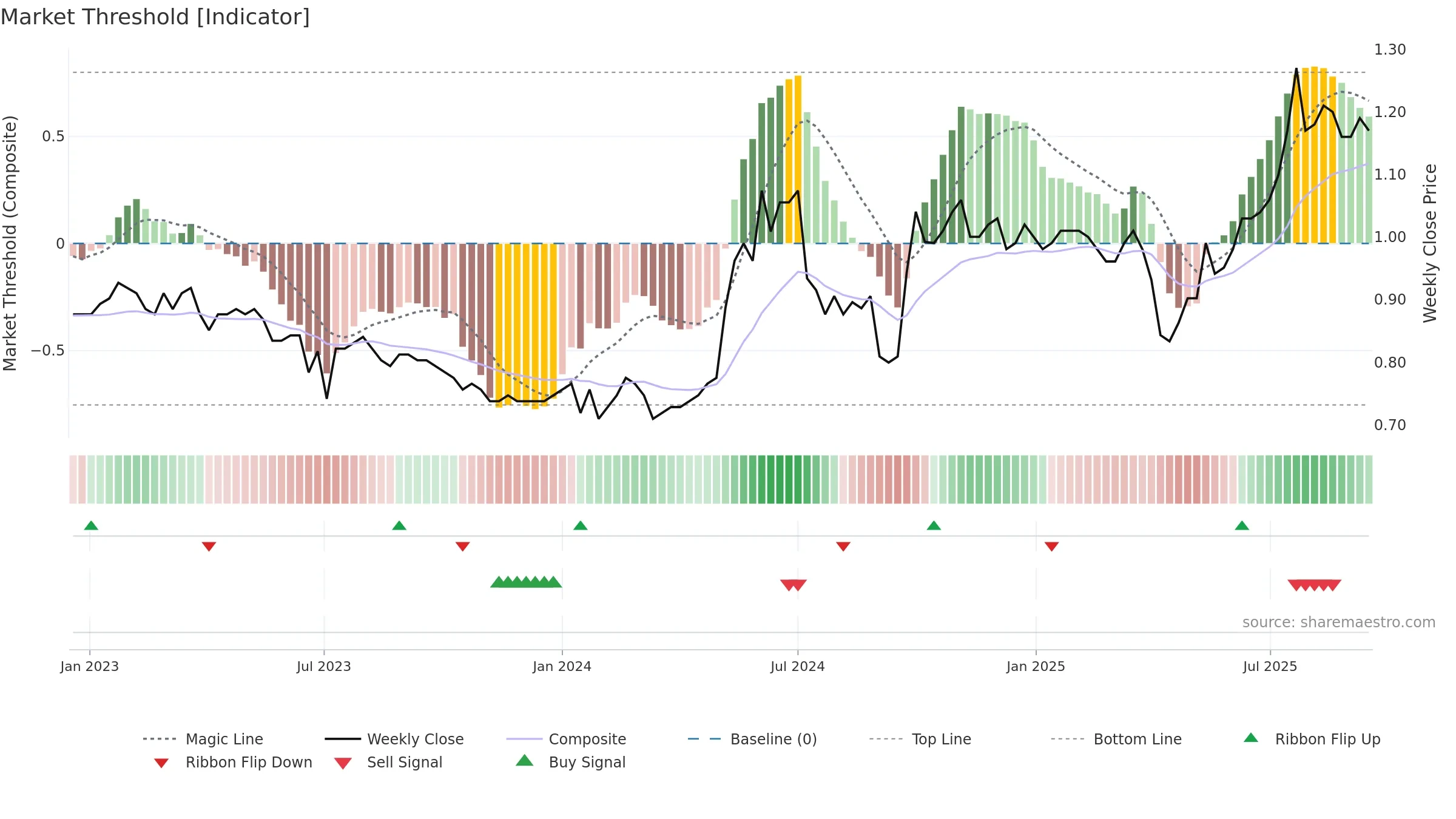Click the −0.5 composite axis value
Screen dimensions: 1456x819
(x=47, y=351)
